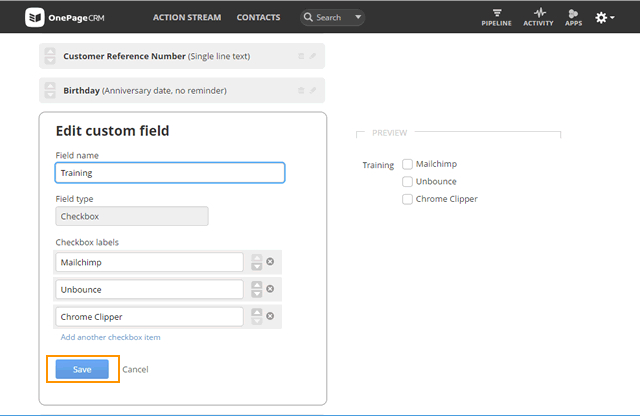
Task: Click the Birthday row text
Action: click(x=145, y=91)
